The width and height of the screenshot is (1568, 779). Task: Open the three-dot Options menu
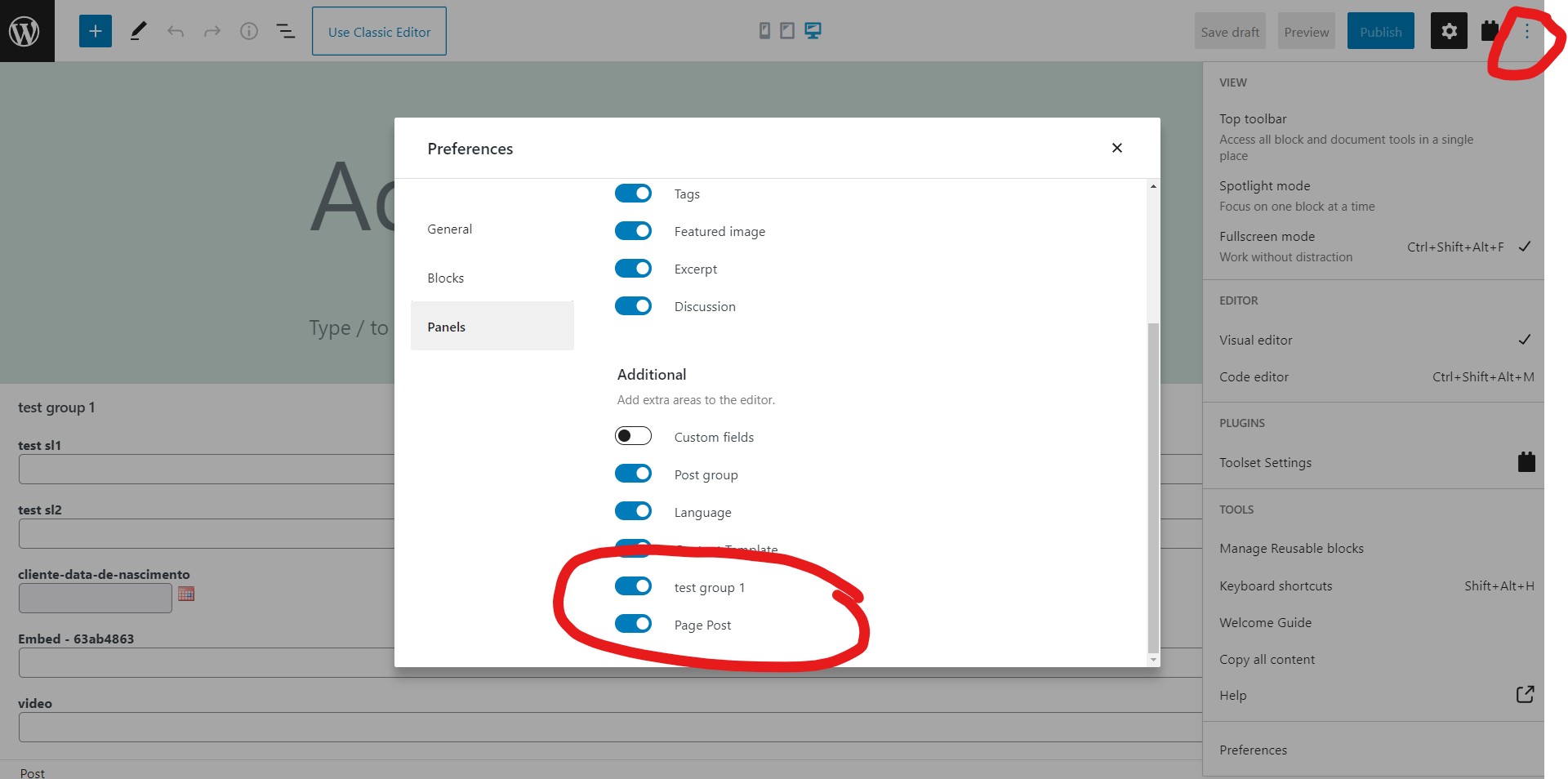tap(1527, 31)
